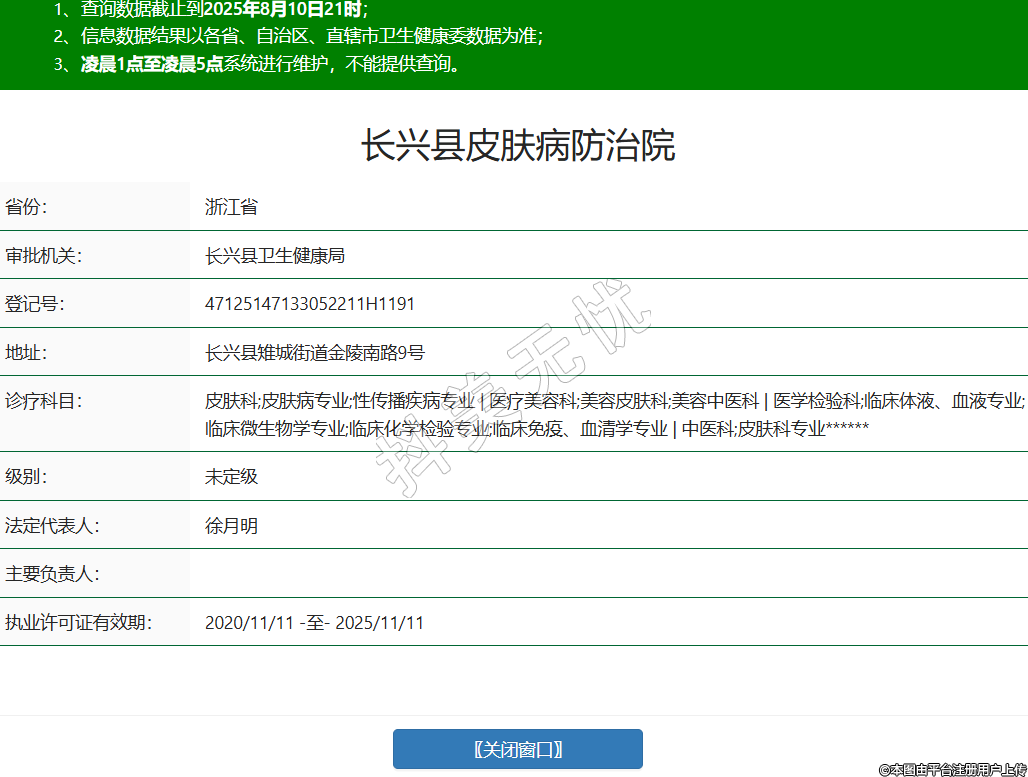Click the hospital title 长兴县皮肤病防治院
The image size is (1028, 777).
click(517, 146)
